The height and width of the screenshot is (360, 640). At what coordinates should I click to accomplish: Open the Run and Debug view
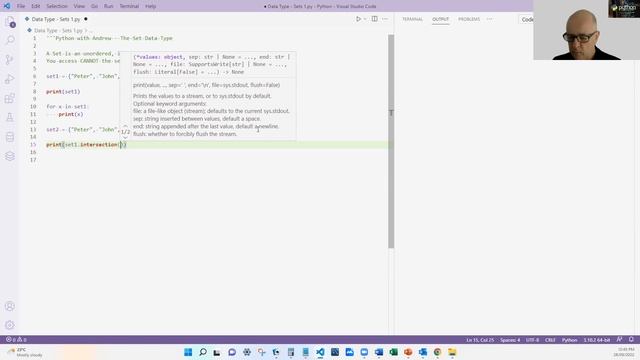(x=10, y=79)
